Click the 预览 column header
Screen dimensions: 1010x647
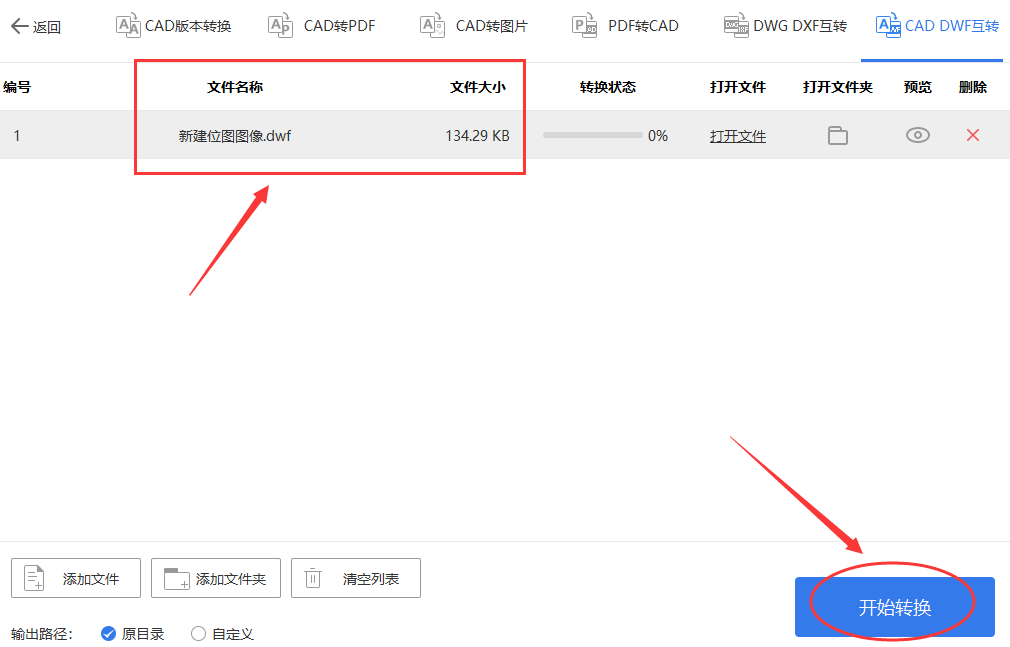pos(917,87)
